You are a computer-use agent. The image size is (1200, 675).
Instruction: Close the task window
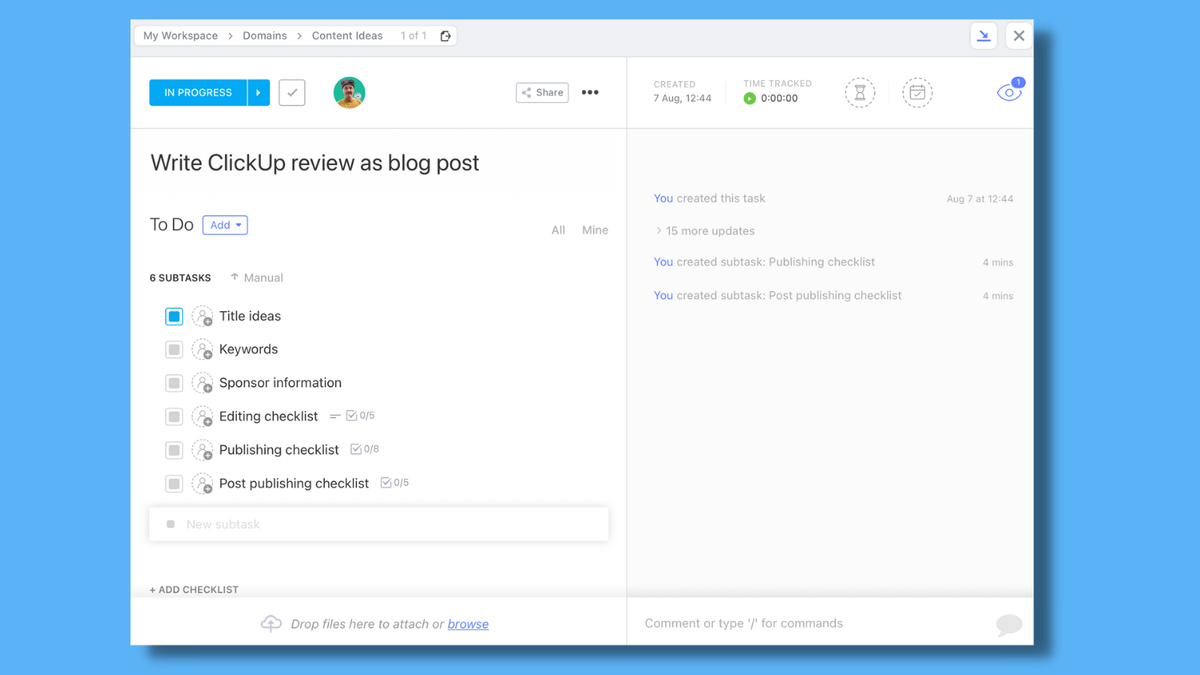(x=1019, y=36)
